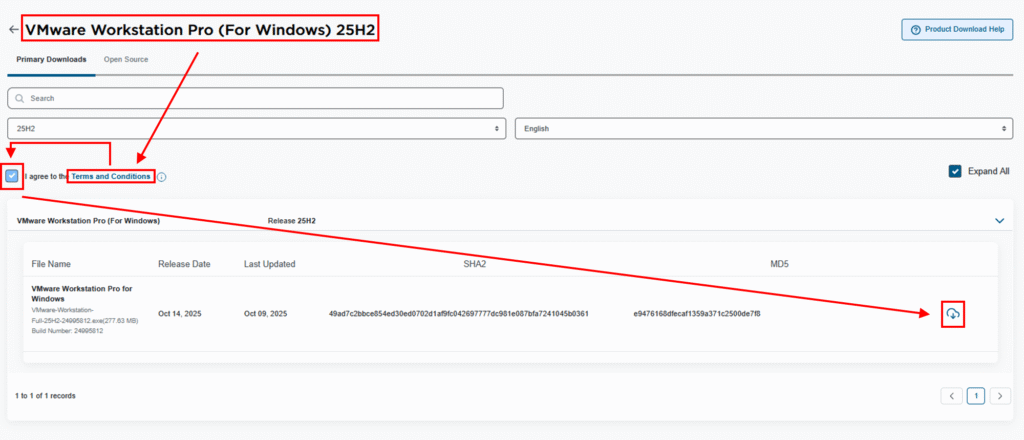Open the English language dropdown

(764, 129)
